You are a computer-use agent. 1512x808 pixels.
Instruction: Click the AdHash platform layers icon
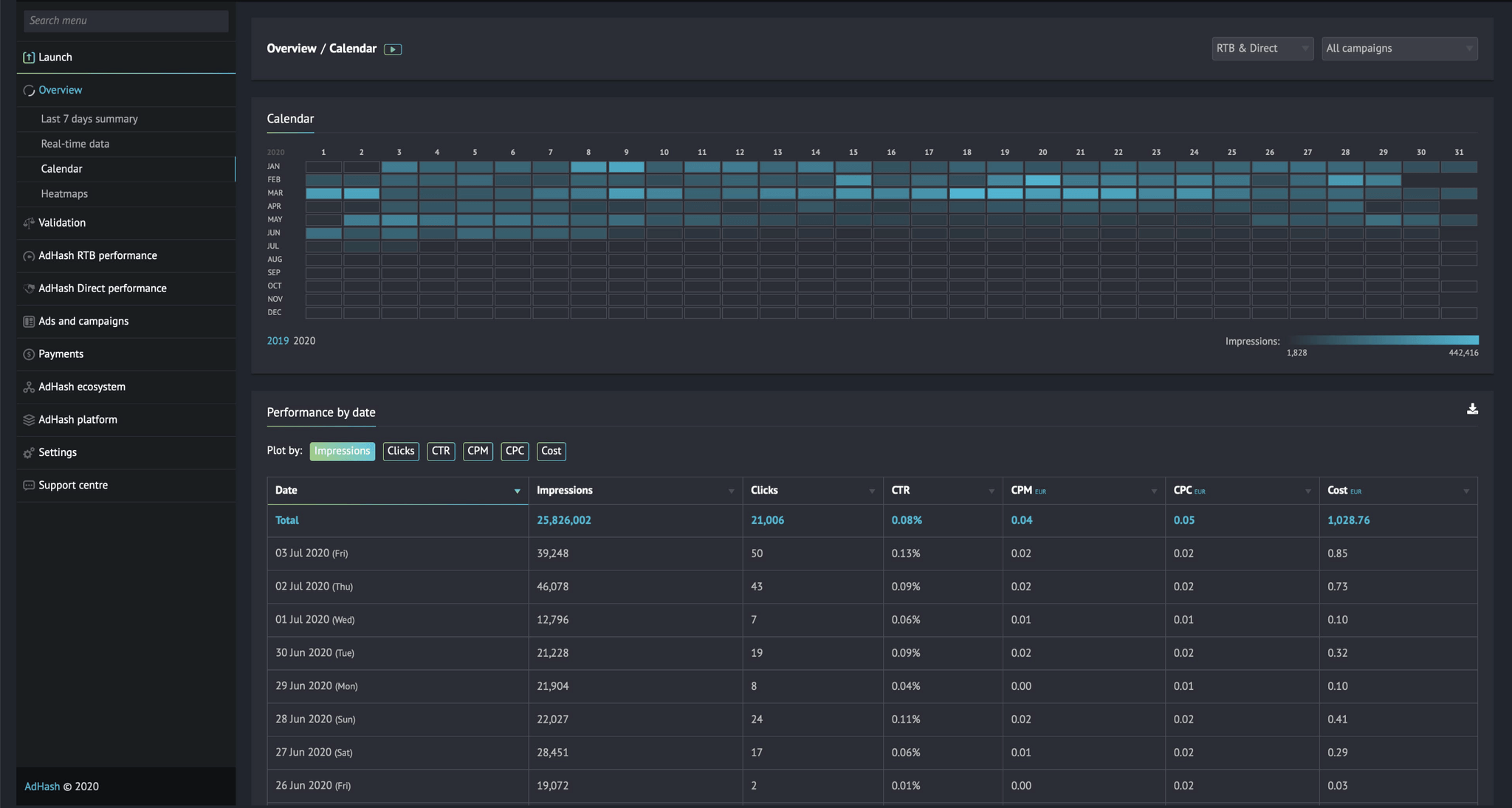(29, 420)
